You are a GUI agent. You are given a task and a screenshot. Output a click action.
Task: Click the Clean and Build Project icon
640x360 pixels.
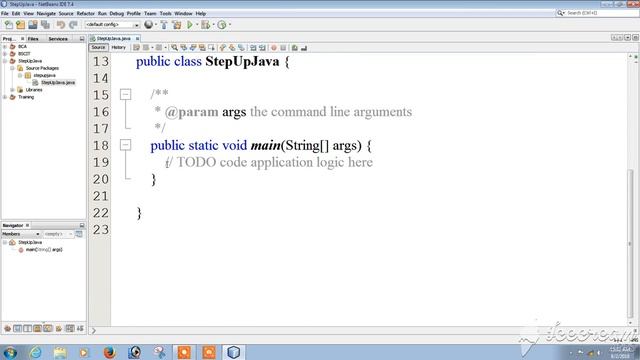click(x=177, y=25)
